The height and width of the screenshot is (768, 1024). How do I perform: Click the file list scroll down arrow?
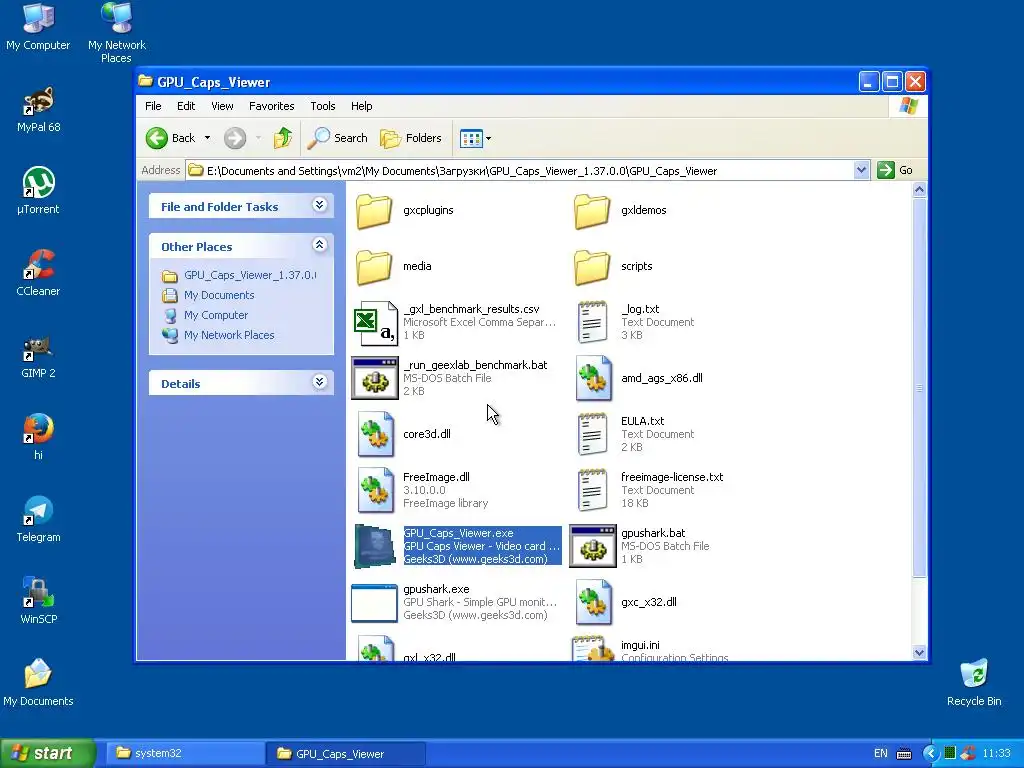click(x=920, y=652)
